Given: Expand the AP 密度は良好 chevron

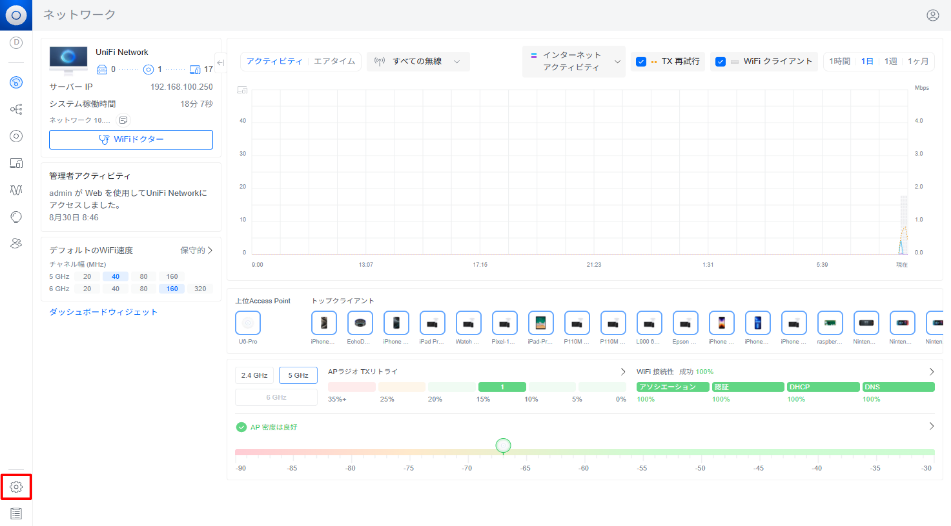Looking at the screenshot, I should pos(932,427).
